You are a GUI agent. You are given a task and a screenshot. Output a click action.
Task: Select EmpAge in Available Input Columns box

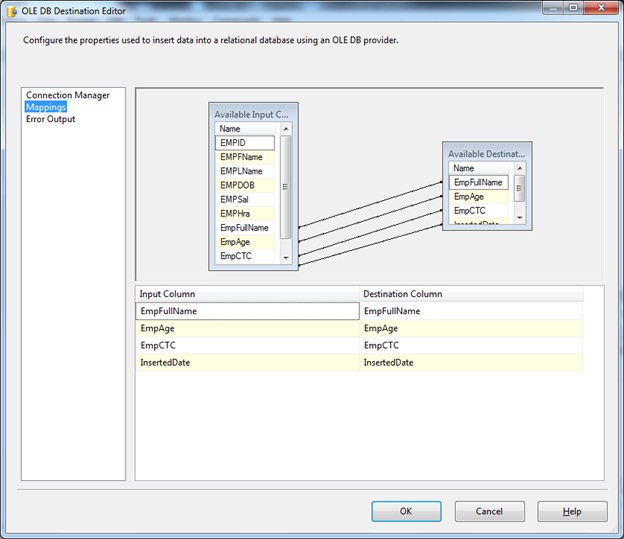coord(245,242)
